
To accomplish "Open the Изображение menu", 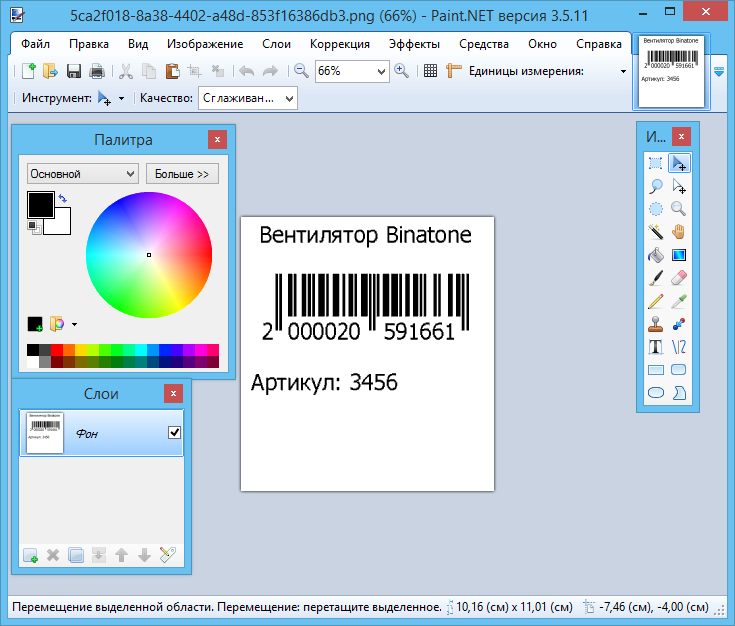I will (x=205, y=44).
